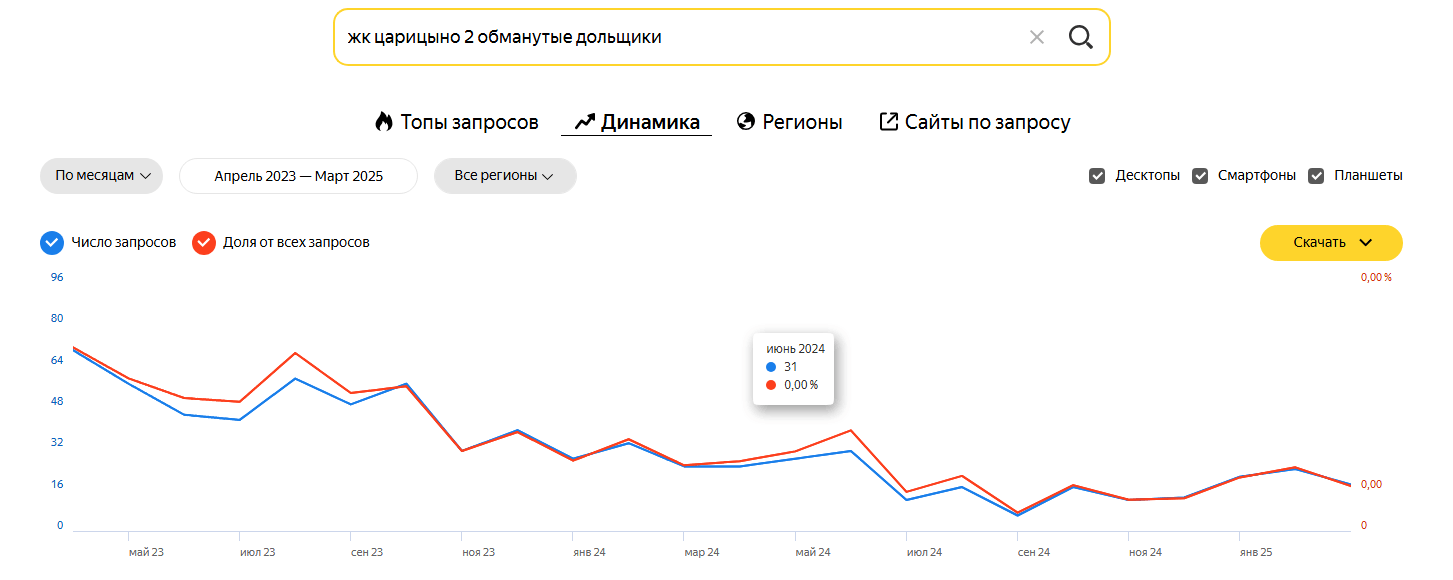Click the magnifying glass search icon
This screenshot has width=1453, height=580.
(x=1080, y=37)
